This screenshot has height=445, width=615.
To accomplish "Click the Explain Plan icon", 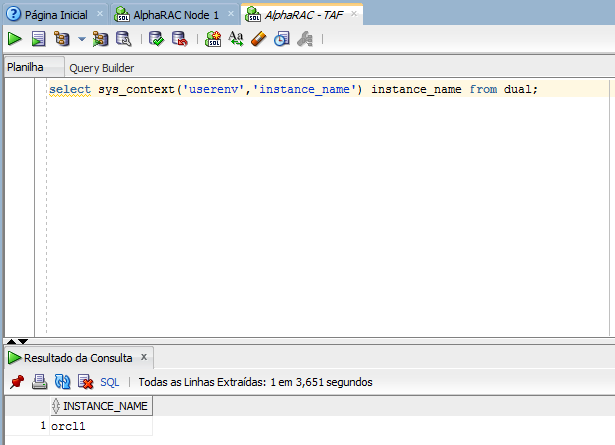I will 62,39.
